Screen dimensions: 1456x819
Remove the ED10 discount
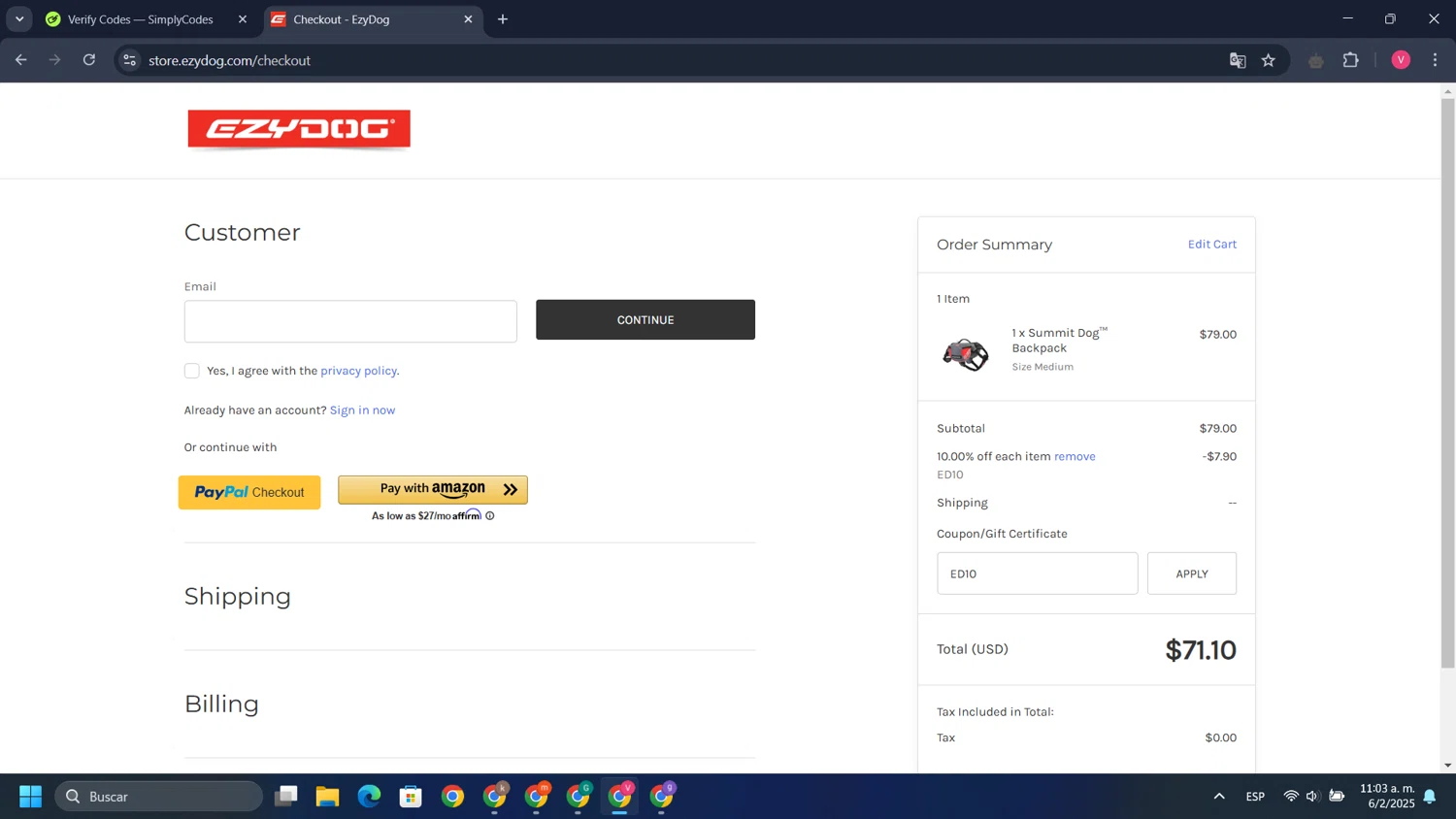tap(1075, 456)
